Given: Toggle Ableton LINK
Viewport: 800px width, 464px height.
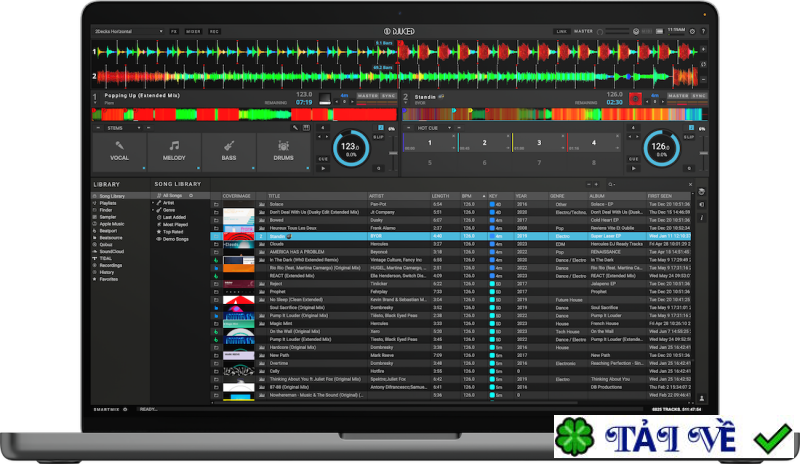Looking at the screenshot, I should (562, 32).
